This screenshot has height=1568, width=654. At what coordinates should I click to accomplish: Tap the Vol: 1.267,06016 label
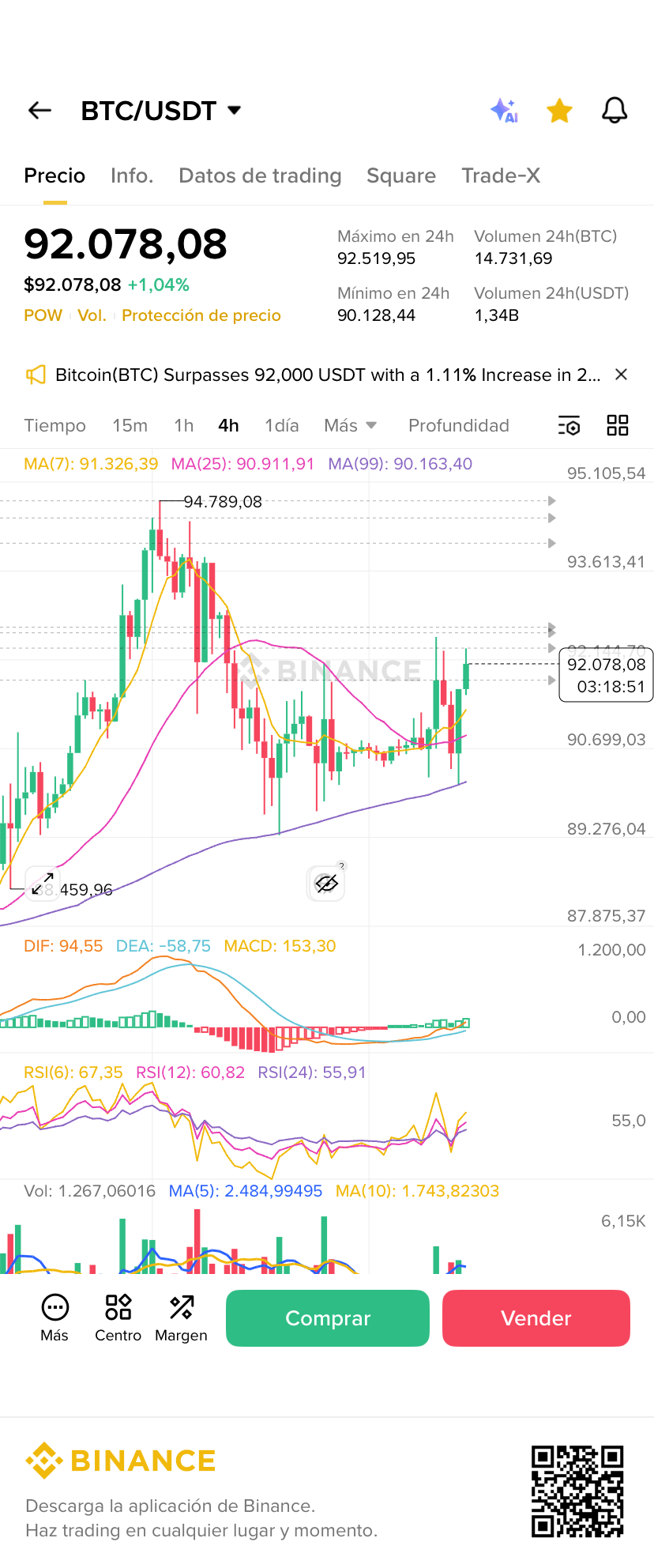(89, 1191)
